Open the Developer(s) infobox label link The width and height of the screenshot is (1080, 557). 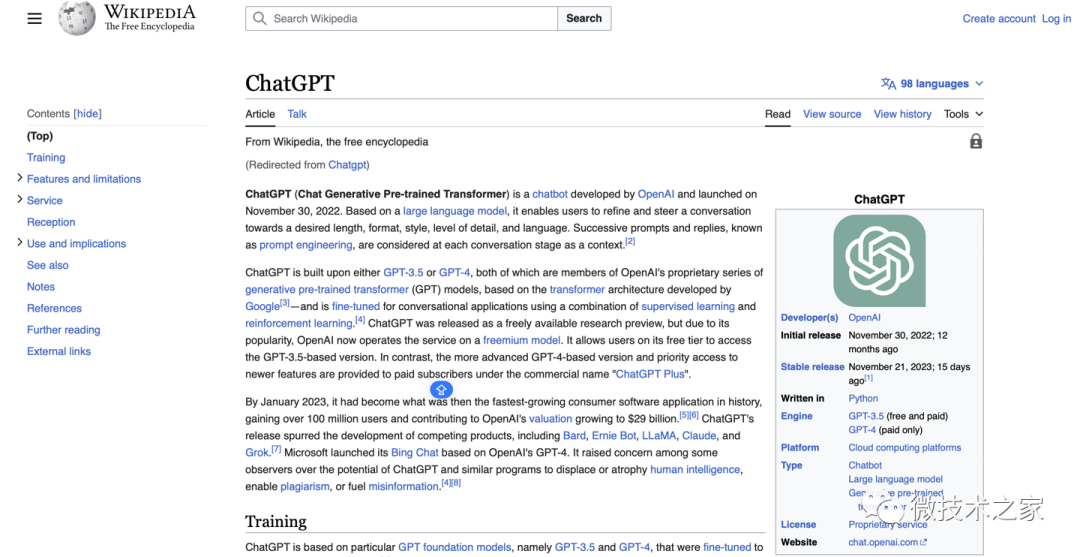click(x=809, y=317)
